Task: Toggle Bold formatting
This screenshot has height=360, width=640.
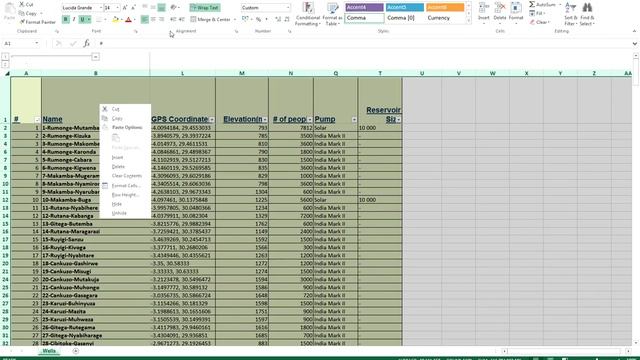Action: click(x=65, y=19)
